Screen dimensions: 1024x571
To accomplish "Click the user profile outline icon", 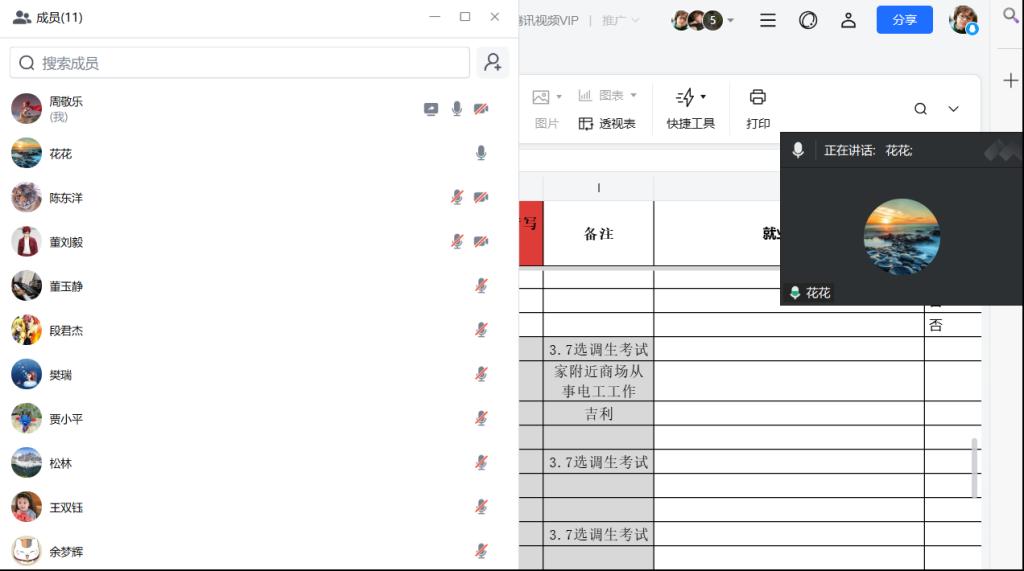I will pyautogui.click(x=848, y=20).
